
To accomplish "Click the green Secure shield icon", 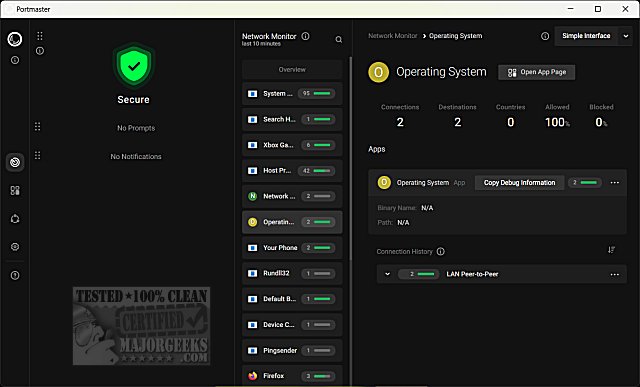I will (x=134, y=65).
